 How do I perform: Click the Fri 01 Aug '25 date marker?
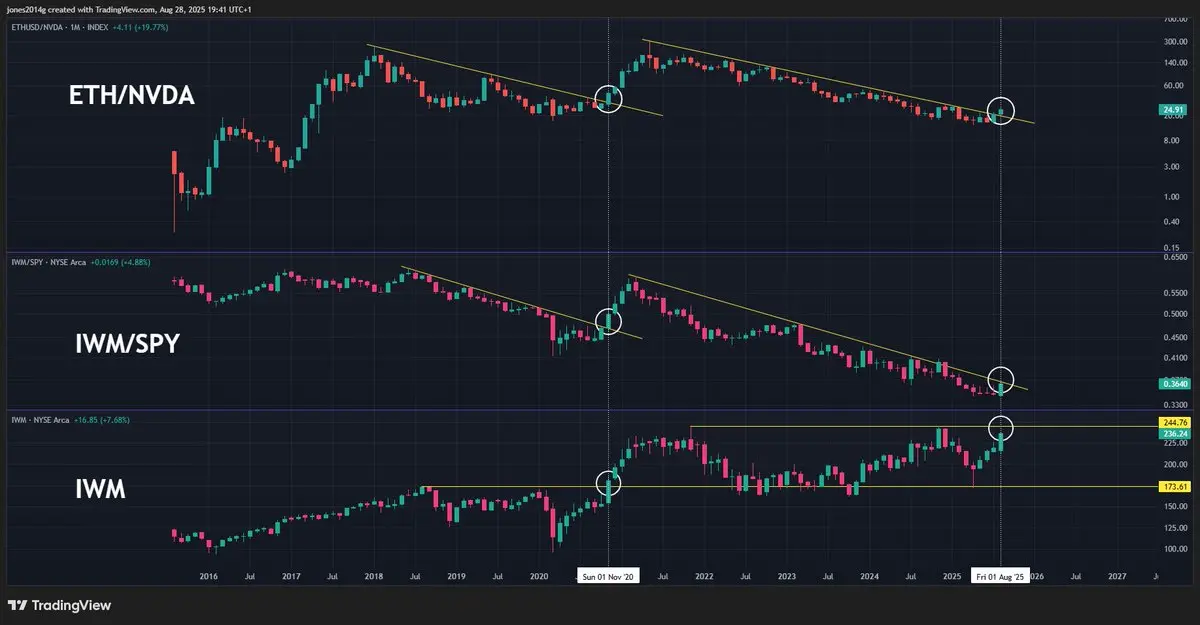(x=1000, y=577)
